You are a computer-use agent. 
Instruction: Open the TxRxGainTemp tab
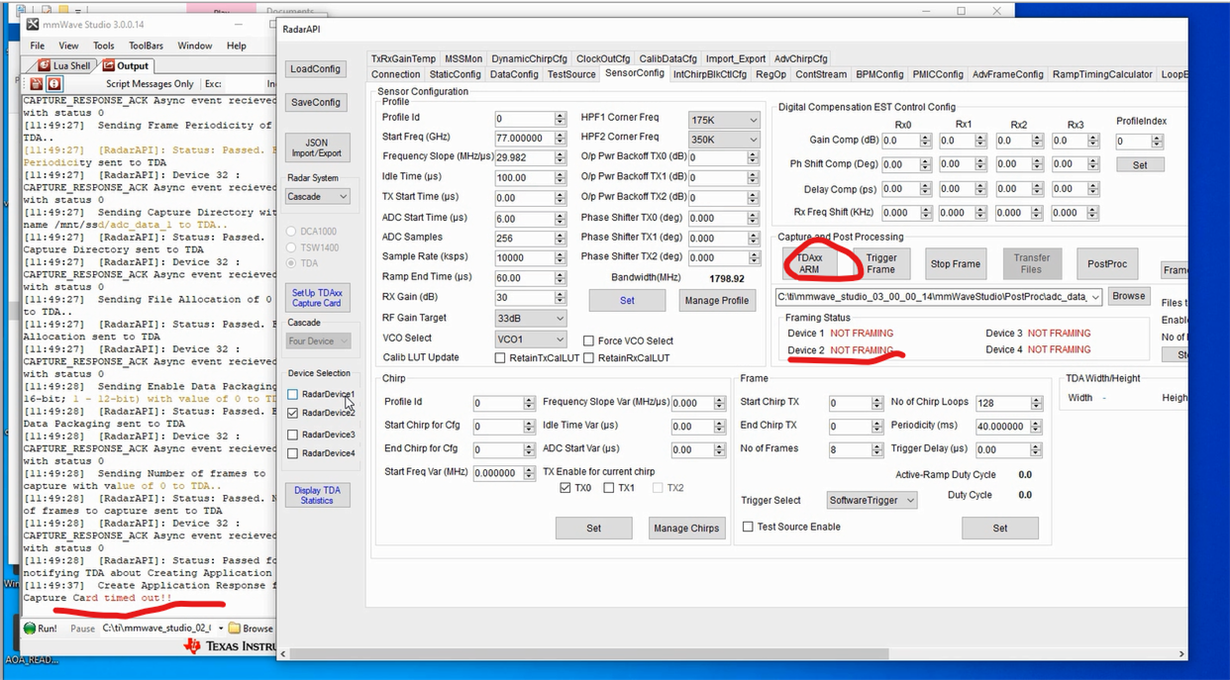[x=403, y=59]
